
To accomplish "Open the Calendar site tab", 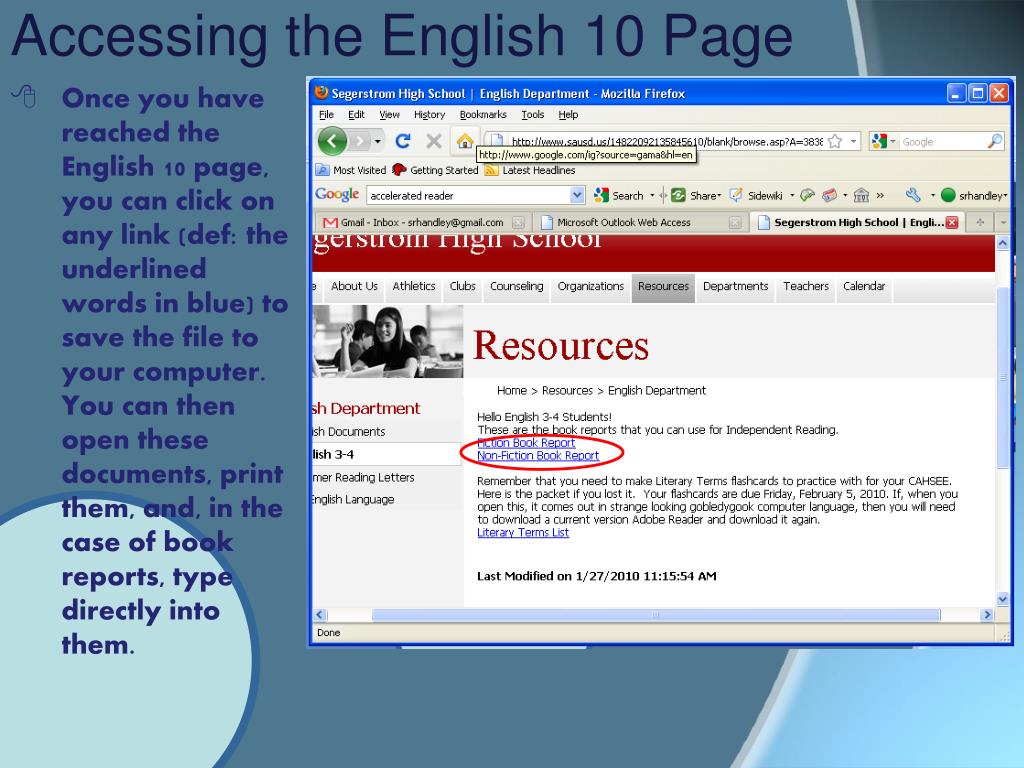I will 864,287.
